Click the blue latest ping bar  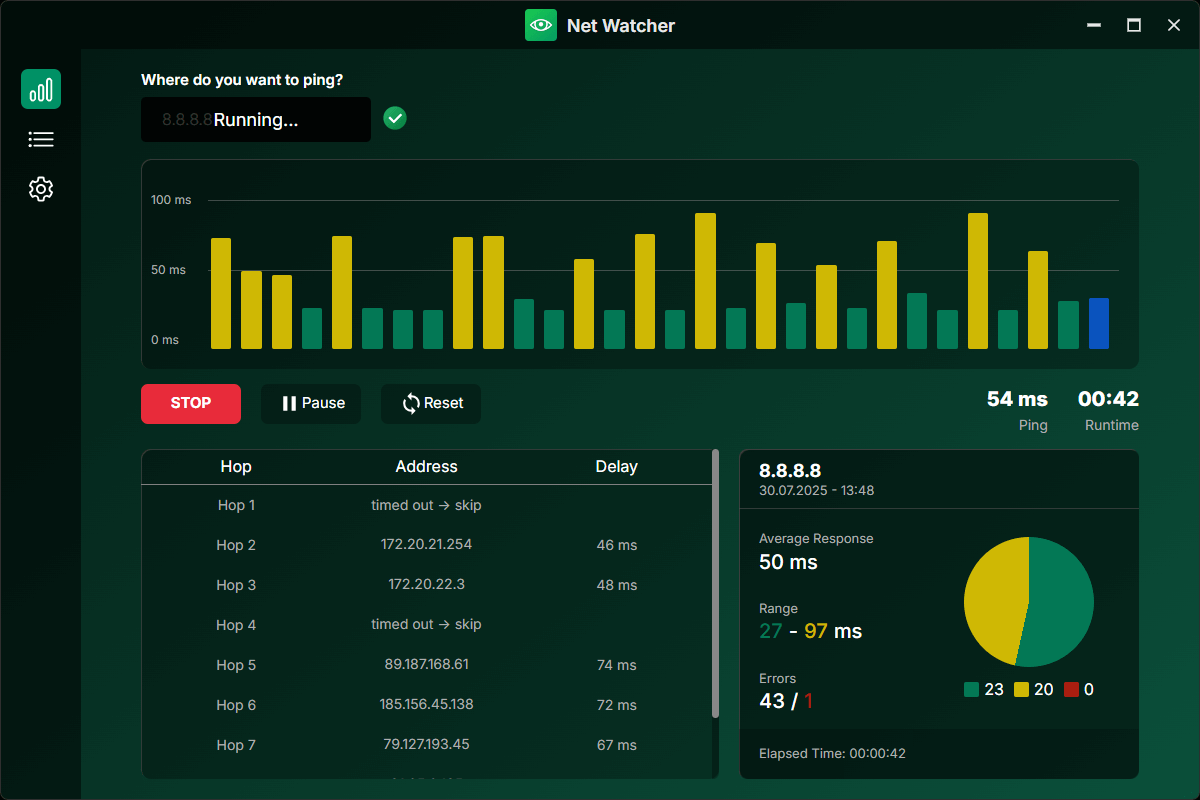1098,323
